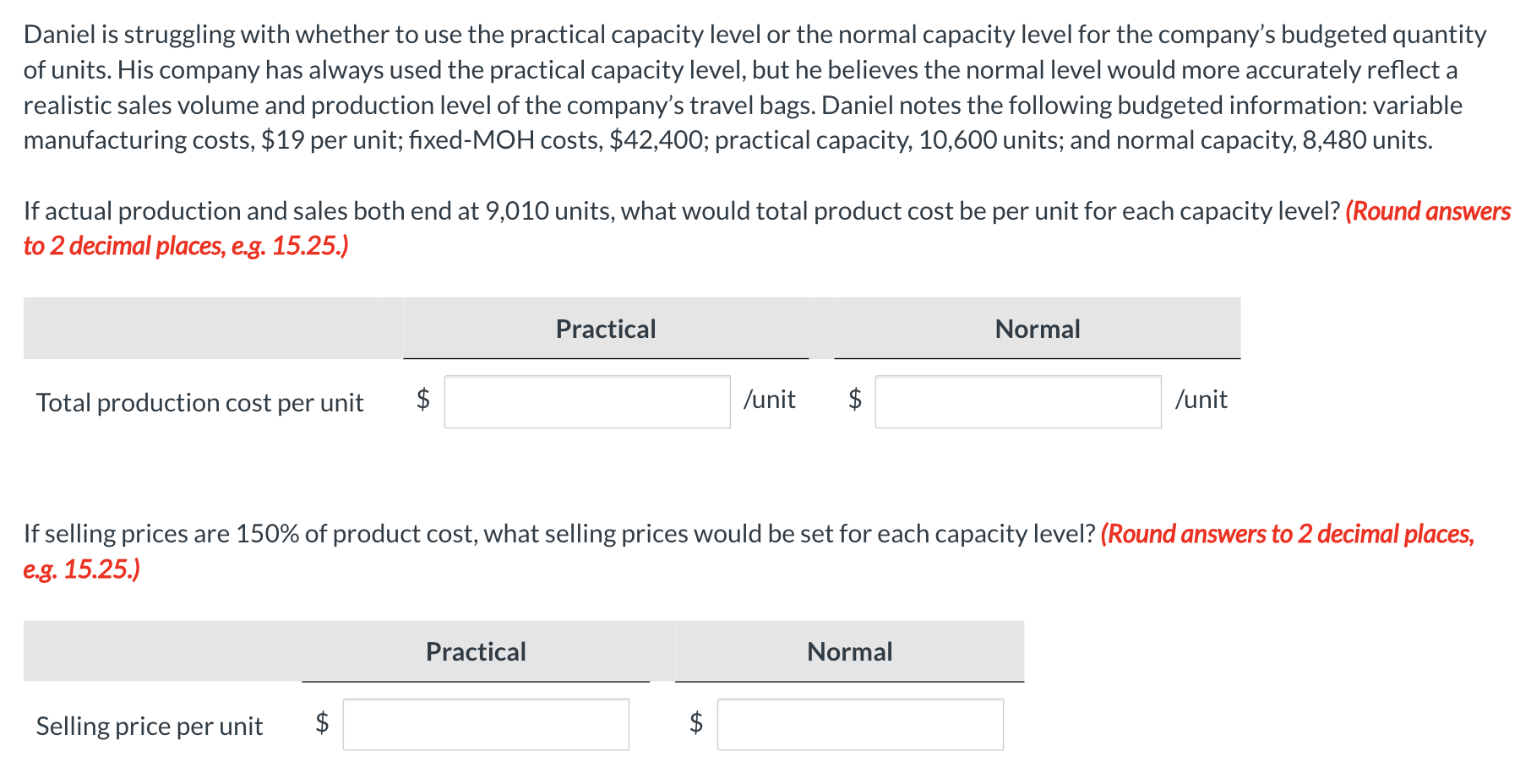Image resolution: width=1531 pixels, height=784 pixels.
Task: Click the Selling price per unit label
Action: click(x=150, y=726)
